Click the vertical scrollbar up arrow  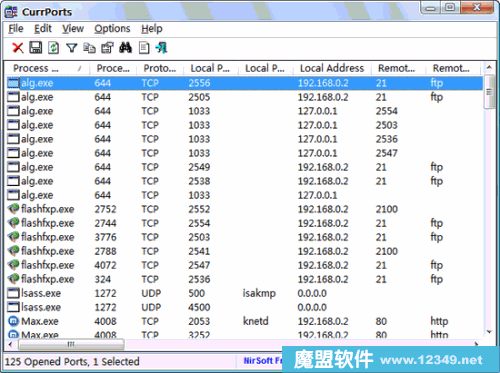489,68
